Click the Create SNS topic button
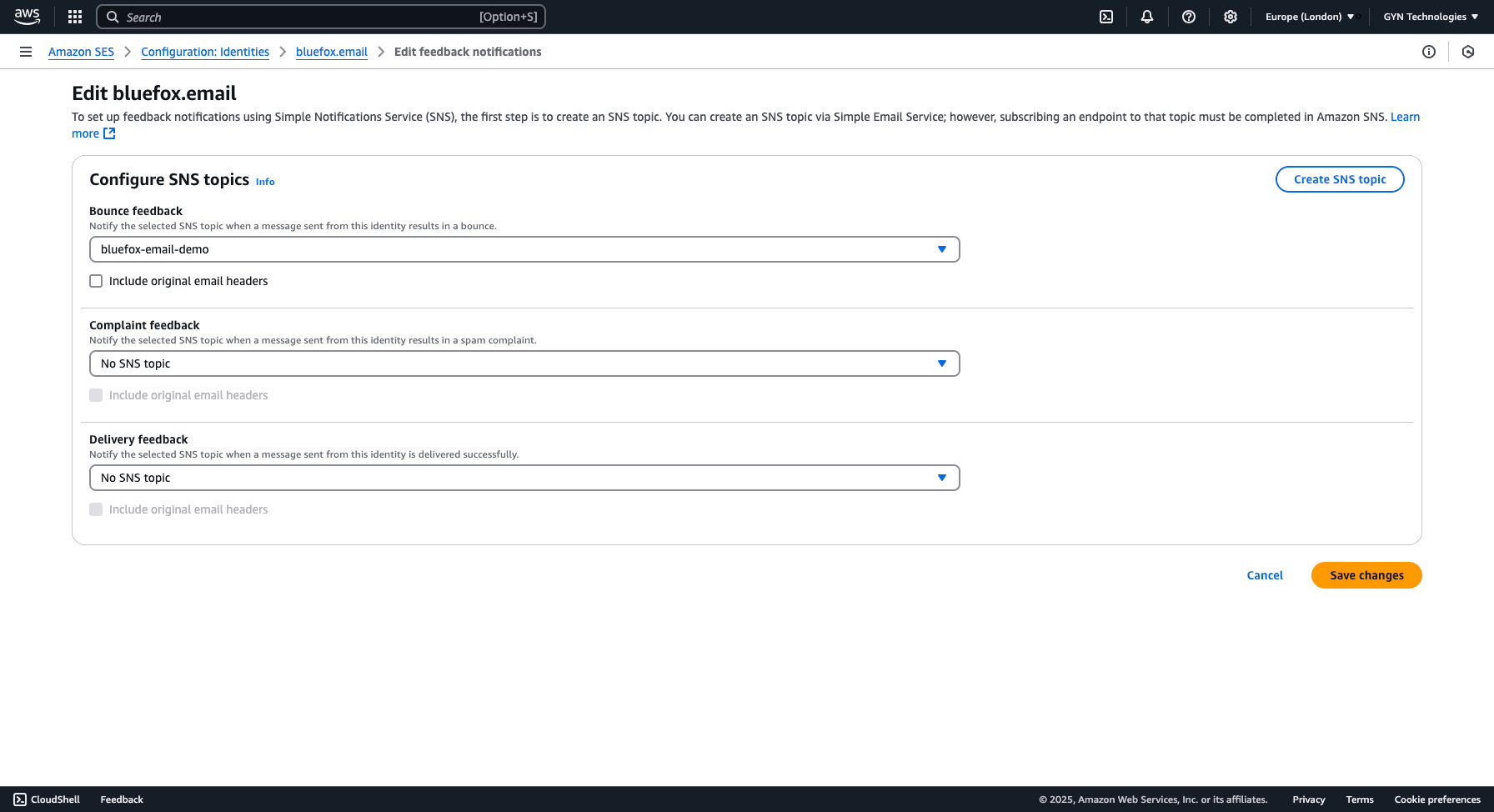Viewport: 1494px width, 812px height. point(1340,178)
